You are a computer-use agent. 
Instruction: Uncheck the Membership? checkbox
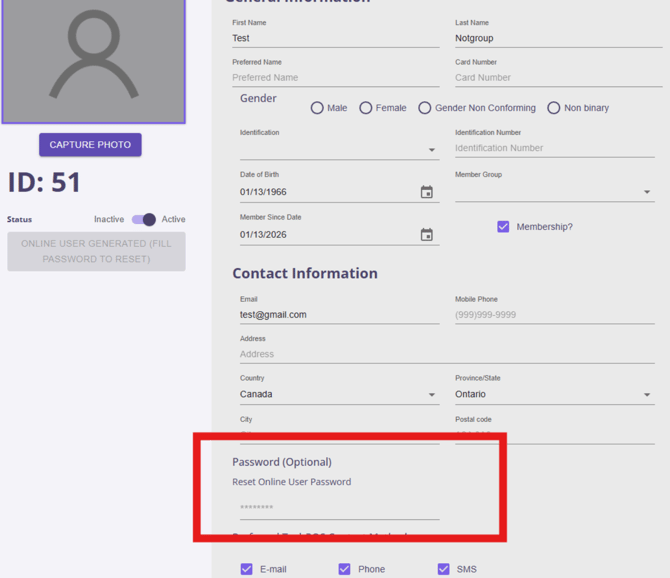click(x=503, y=227)
